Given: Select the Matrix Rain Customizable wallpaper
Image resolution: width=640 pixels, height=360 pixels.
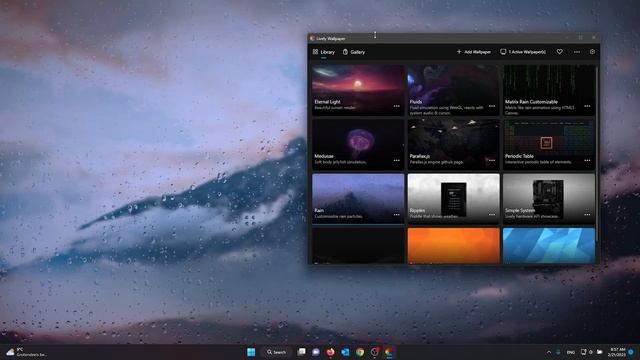Looking at the screenshot, I should coord(549,90).
